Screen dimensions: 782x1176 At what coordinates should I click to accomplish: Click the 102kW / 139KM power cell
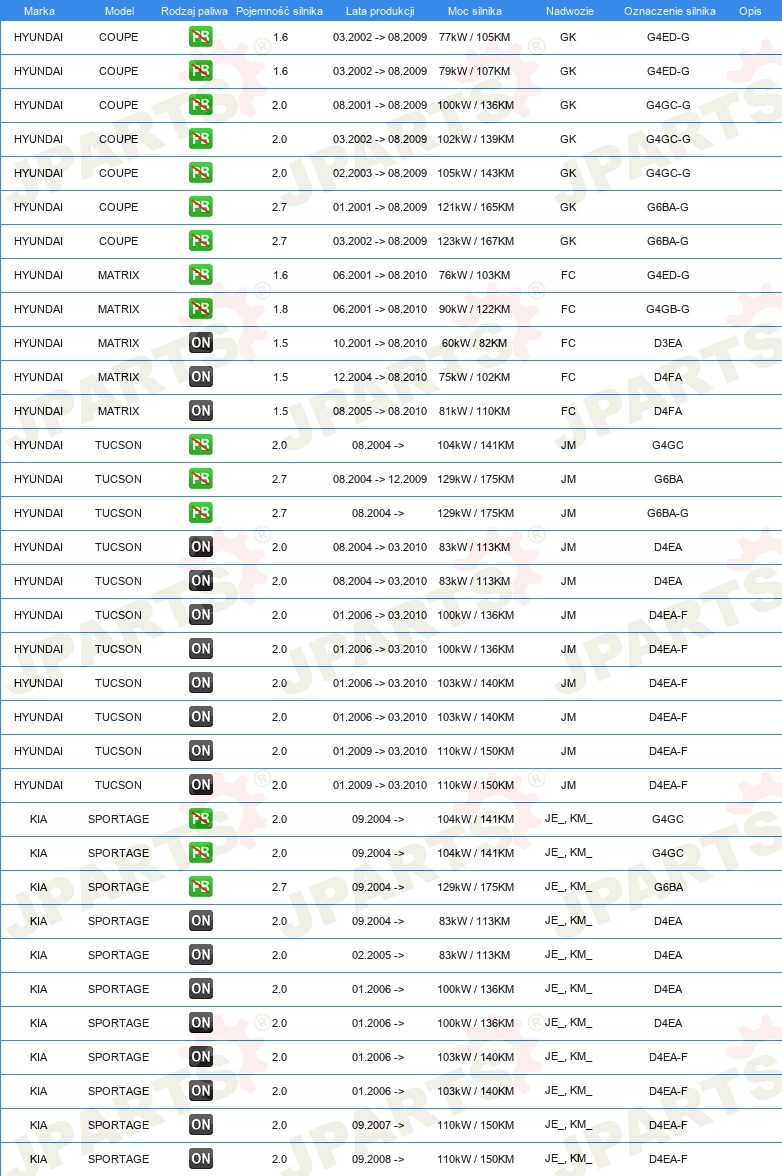coord(475,139)
